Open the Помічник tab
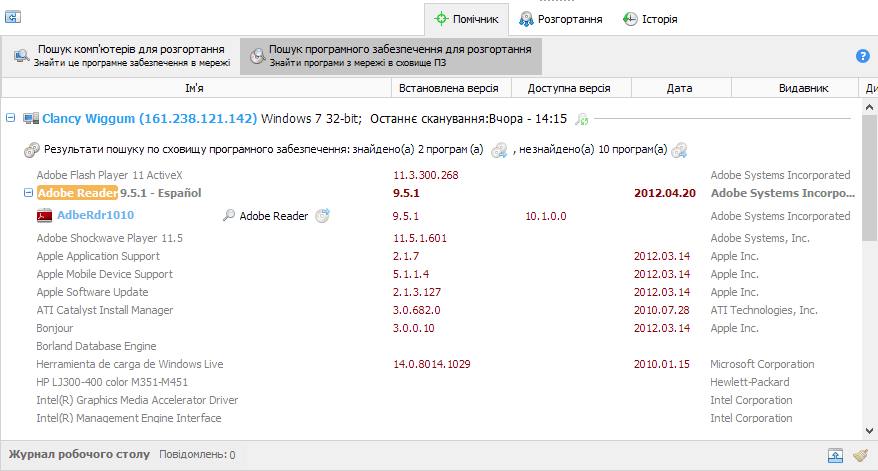Screen dimensions: 878x471 tap(466, 19)
